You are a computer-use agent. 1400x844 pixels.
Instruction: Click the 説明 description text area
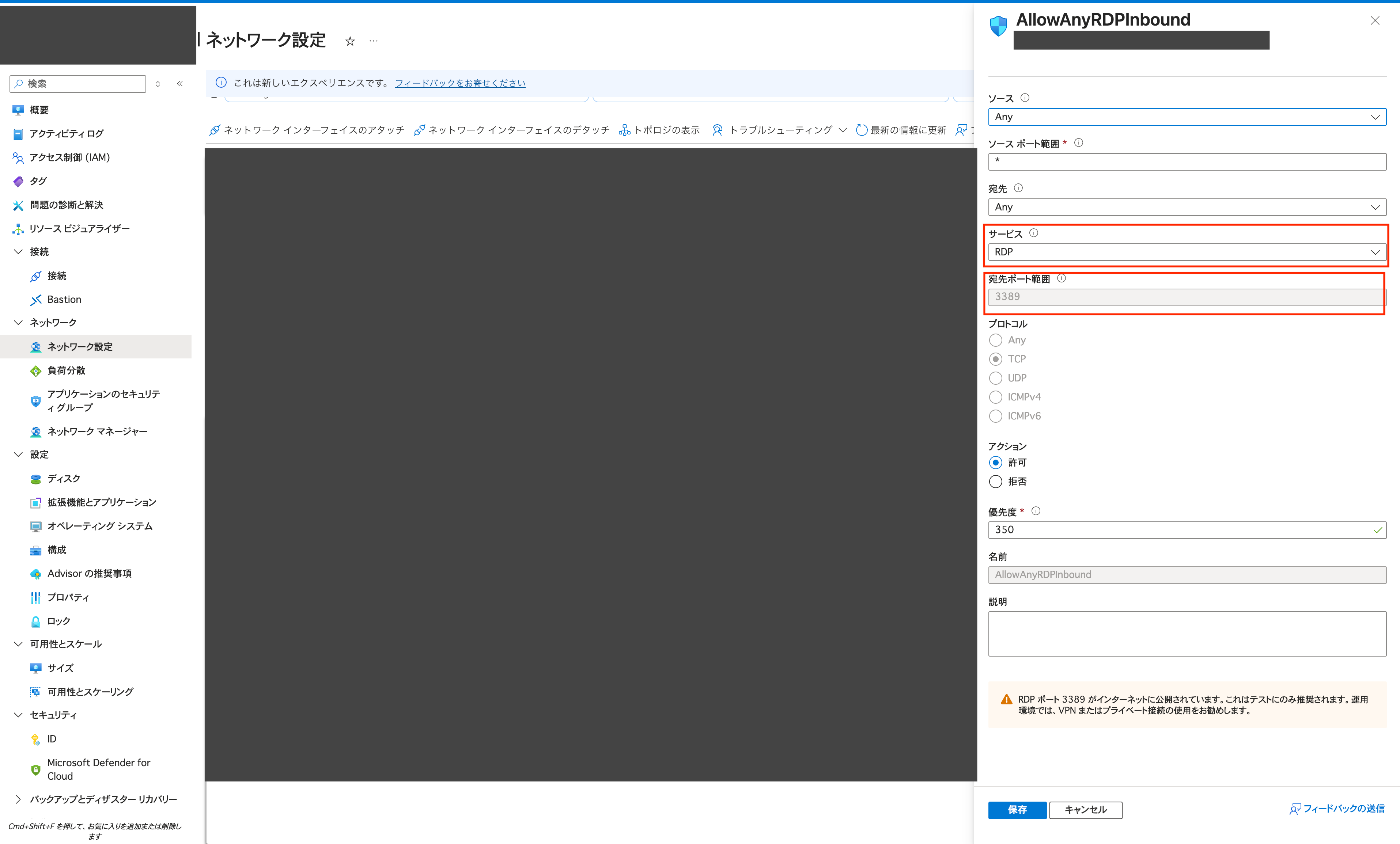point(1187,634)
